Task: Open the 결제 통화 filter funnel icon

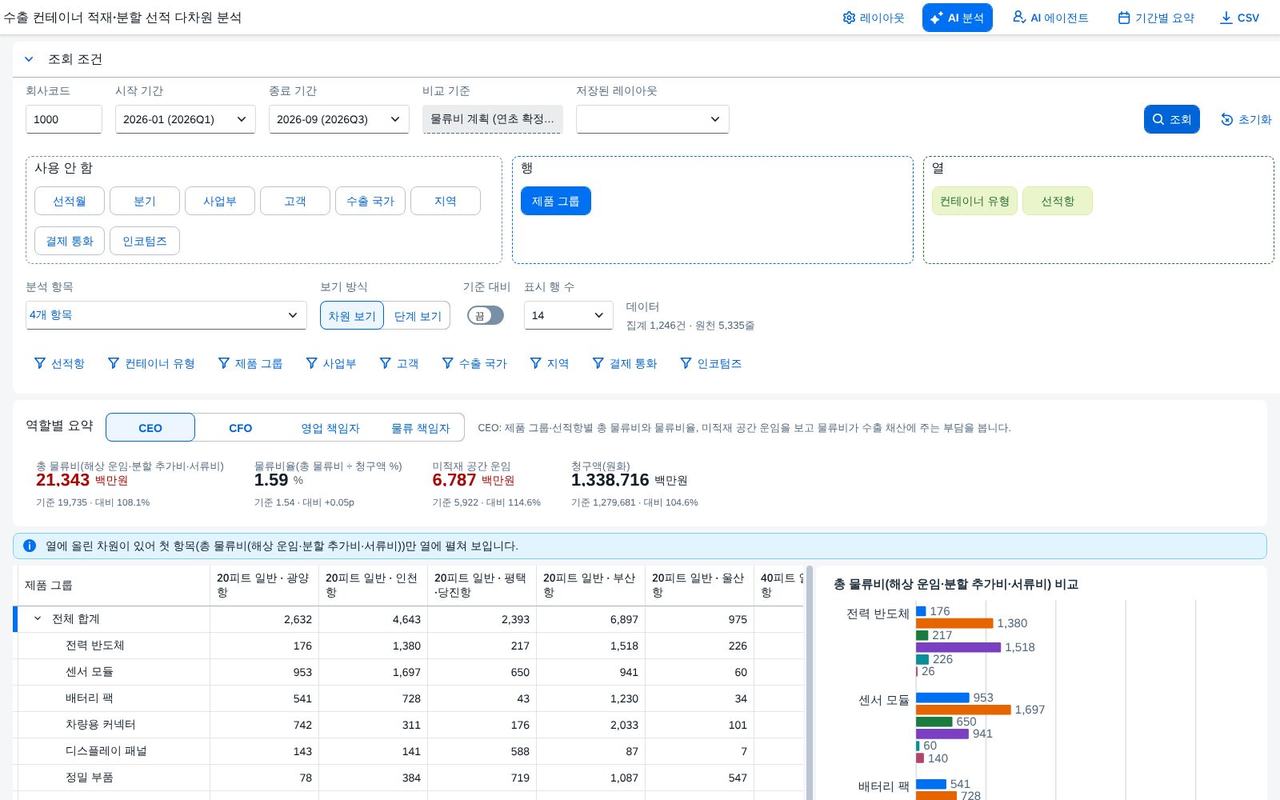Action: (598, 363)
